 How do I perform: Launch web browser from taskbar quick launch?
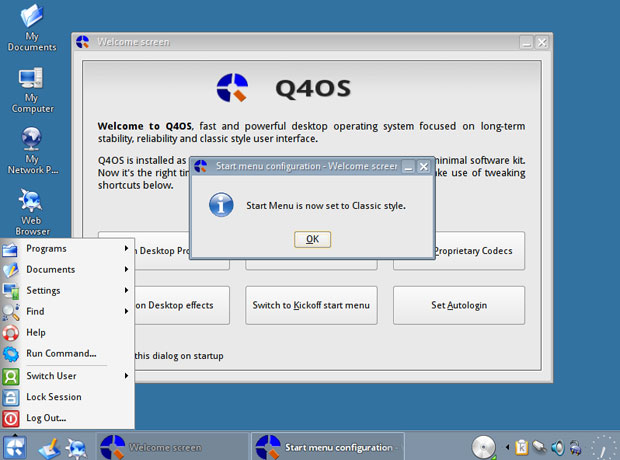[76, 449]
